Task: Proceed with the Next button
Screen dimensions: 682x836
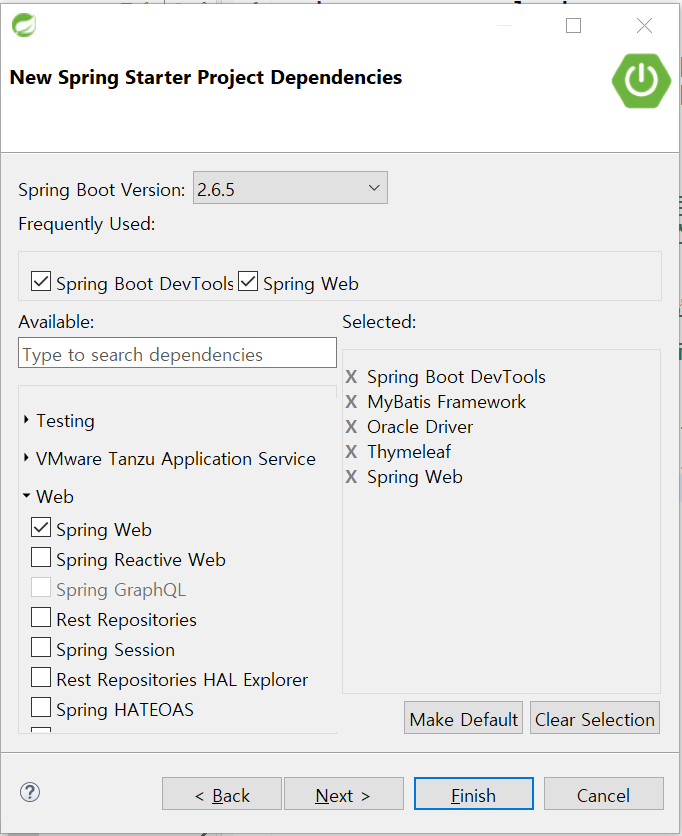Action: 343,794
